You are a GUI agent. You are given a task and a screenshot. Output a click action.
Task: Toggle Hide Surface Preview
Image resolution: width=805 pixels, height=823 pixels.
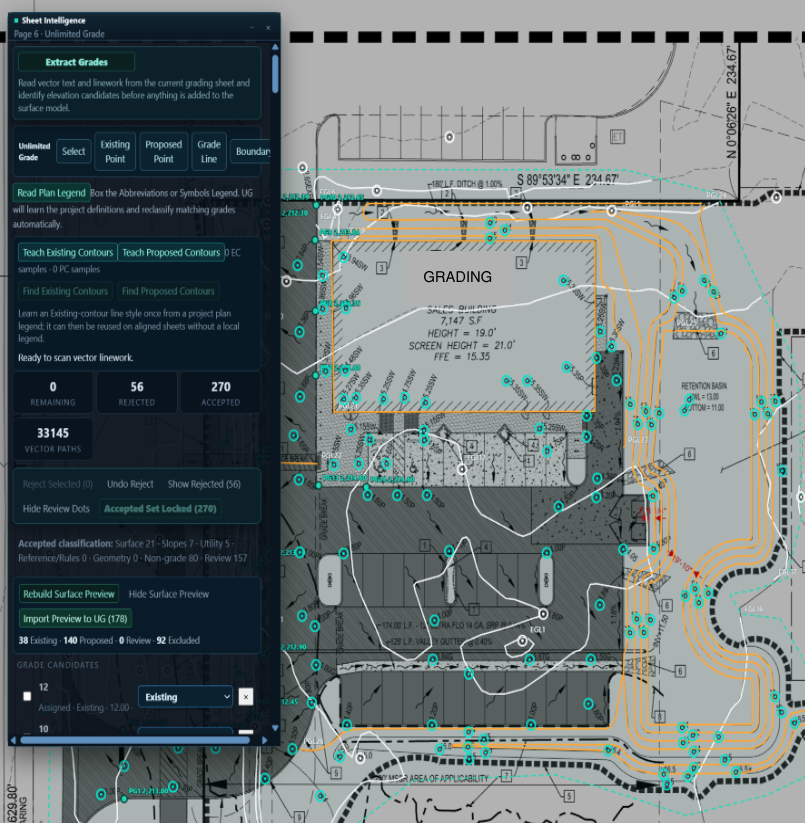coord(168,594)
